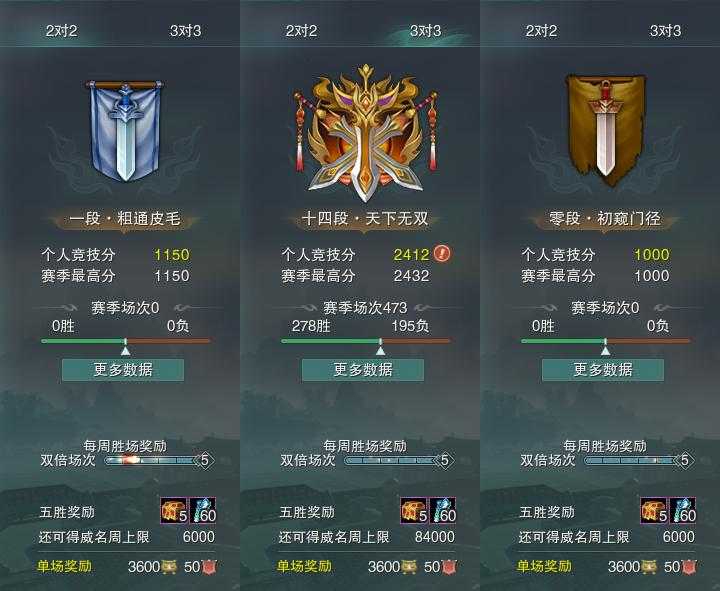Click the blue sword banner rank emblem
This screenshot has width=720, height=591.
(x=125, y=131)
